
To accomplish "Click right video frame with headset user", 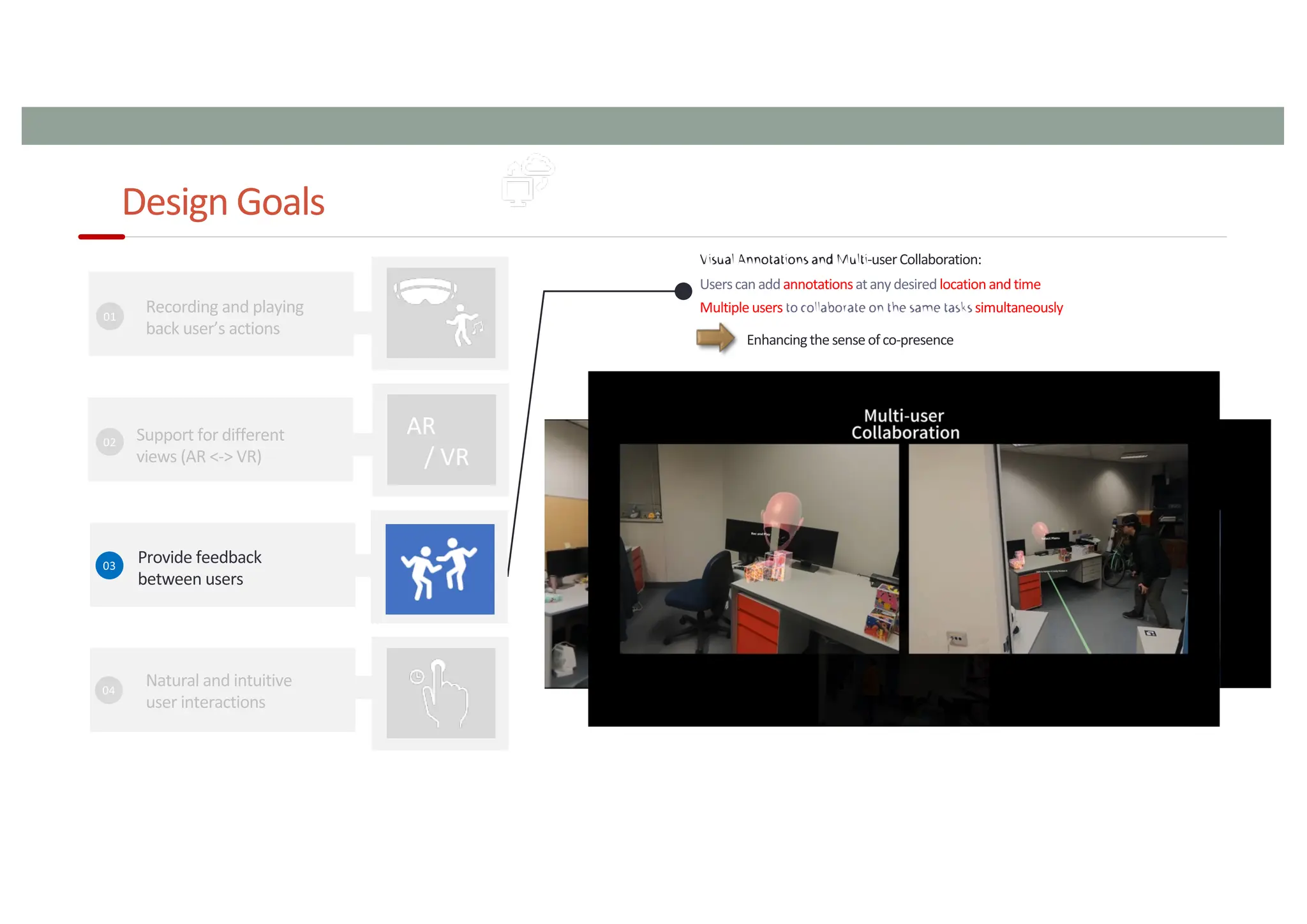I will (1049, 549).
